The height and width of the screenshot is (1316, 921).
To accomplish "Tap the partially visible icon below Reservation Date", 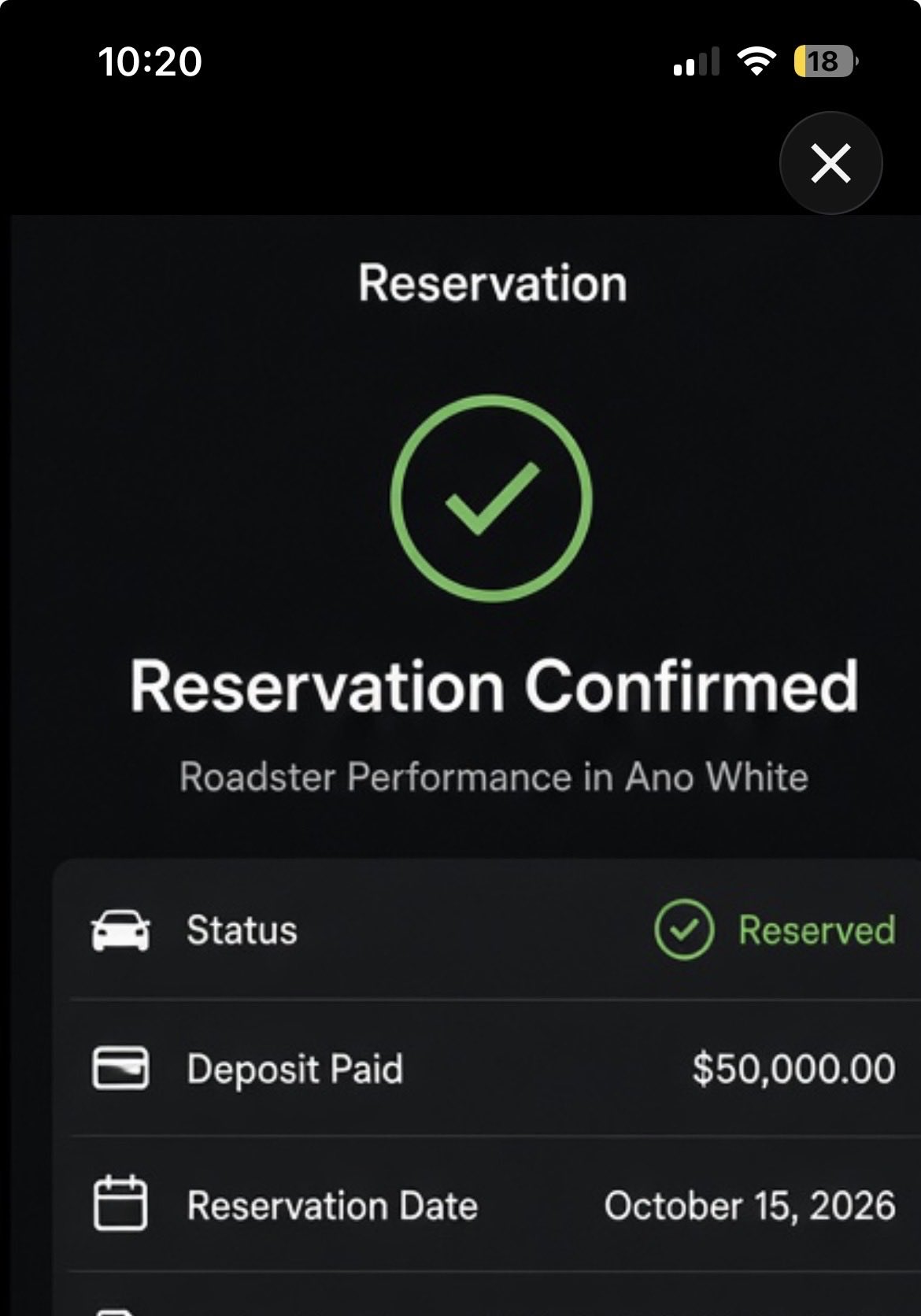I will 119,1311.
